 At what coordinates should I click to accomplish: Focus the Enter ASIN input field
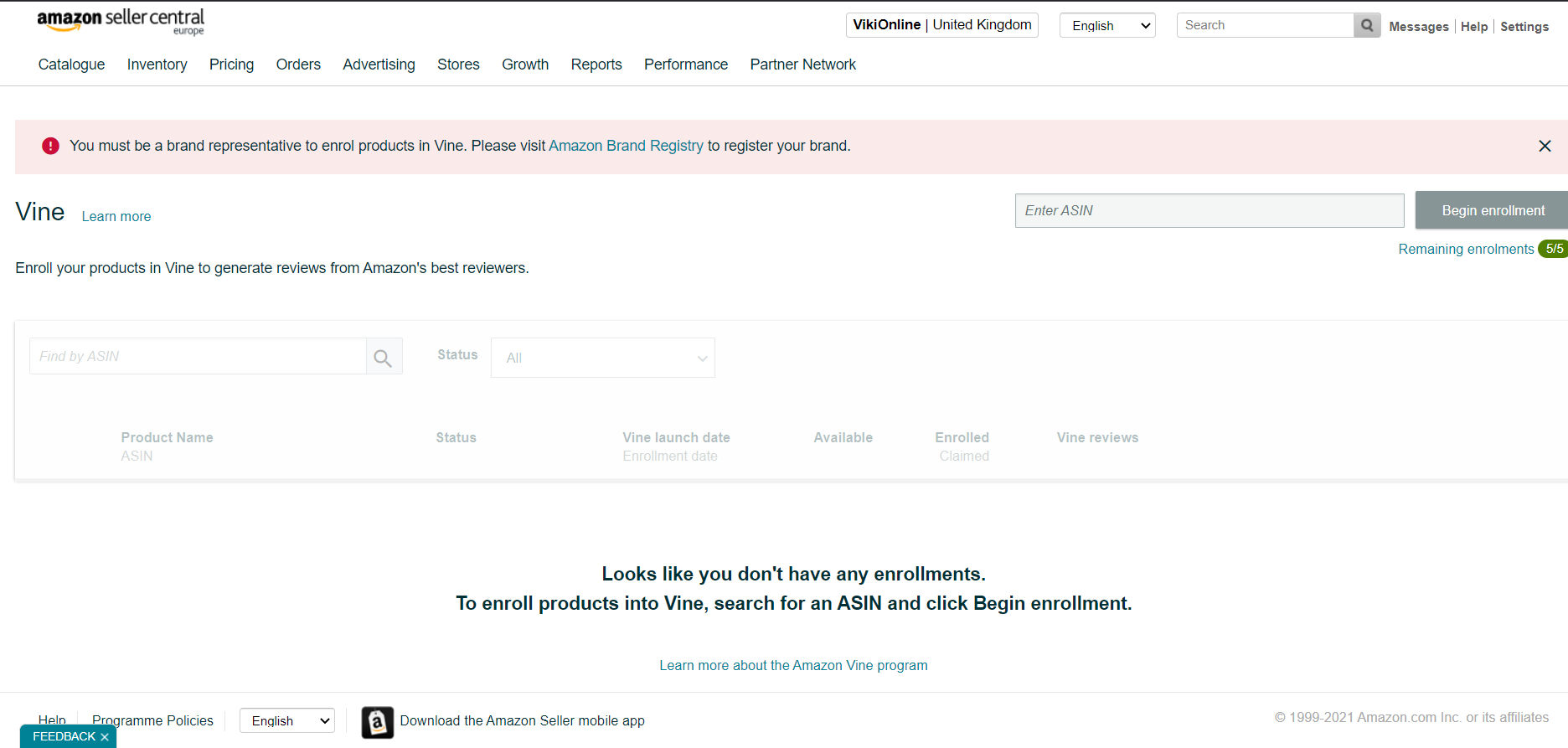[1210, 210]
